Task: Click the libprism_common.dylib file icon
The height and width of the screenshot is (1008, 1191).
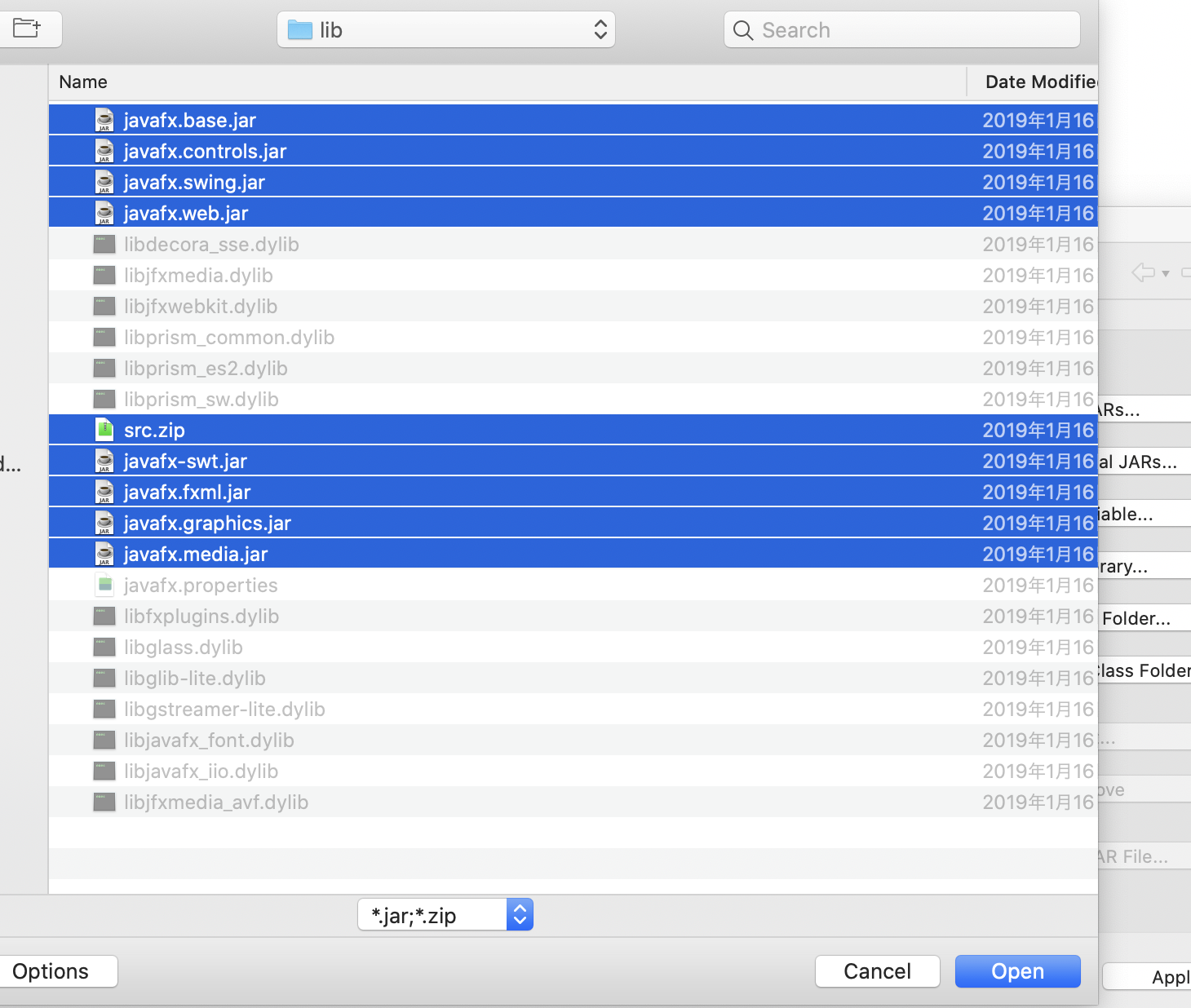Action: coord(104,337)
